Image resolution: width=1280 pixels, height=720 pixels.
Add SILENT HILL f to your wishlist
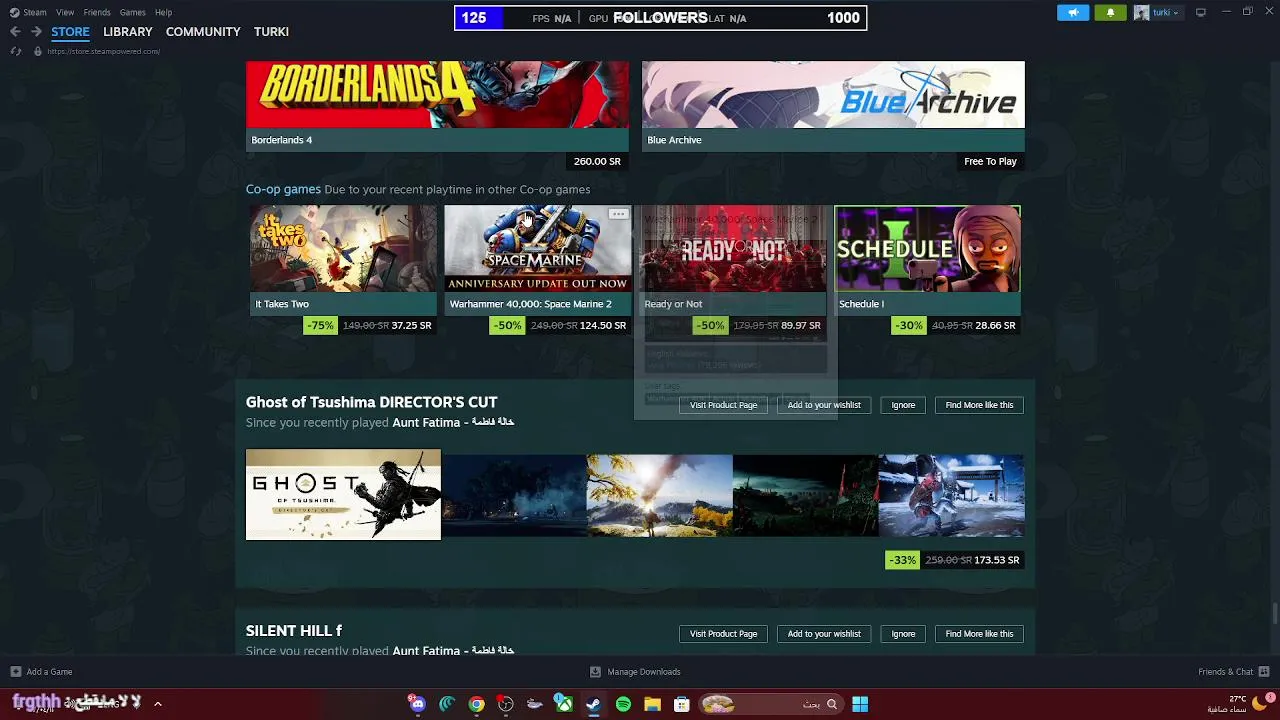[824, 634]
